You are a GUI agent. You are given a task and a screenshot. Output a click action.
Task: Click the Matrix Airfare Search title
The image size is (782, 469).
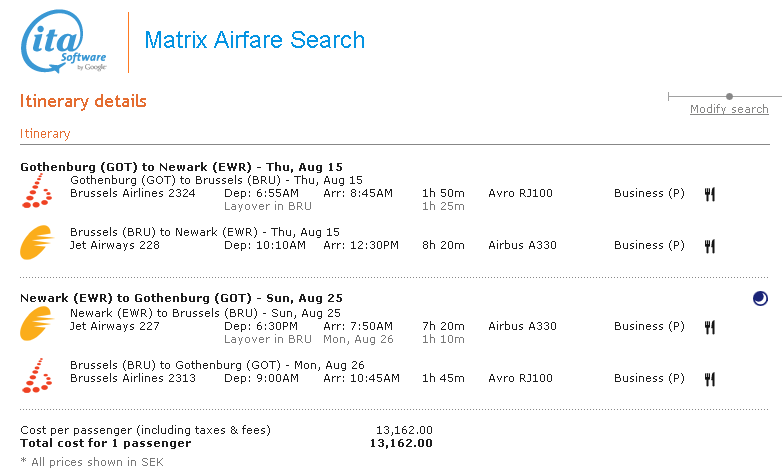click(x=254, y=40)
